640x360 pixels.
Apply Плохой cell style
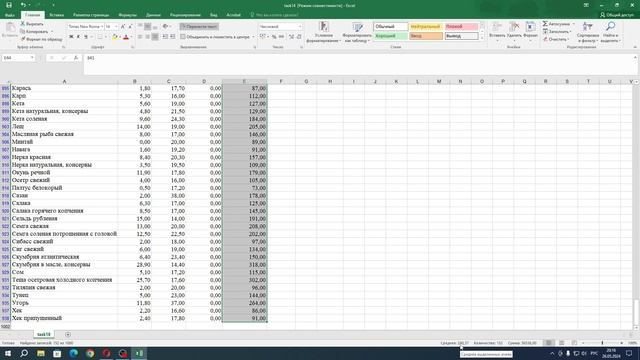tap(461, 27)
